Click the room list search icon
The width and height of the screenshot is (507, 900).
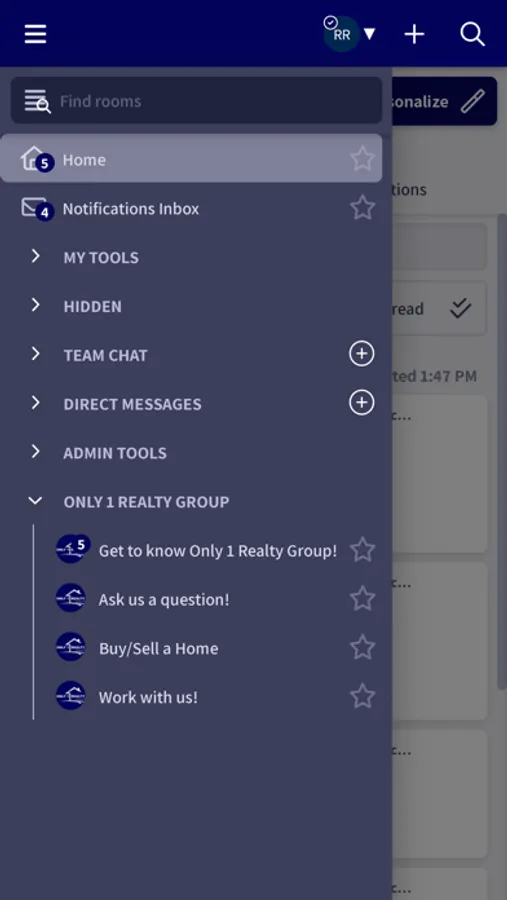[x=37, y=101]
